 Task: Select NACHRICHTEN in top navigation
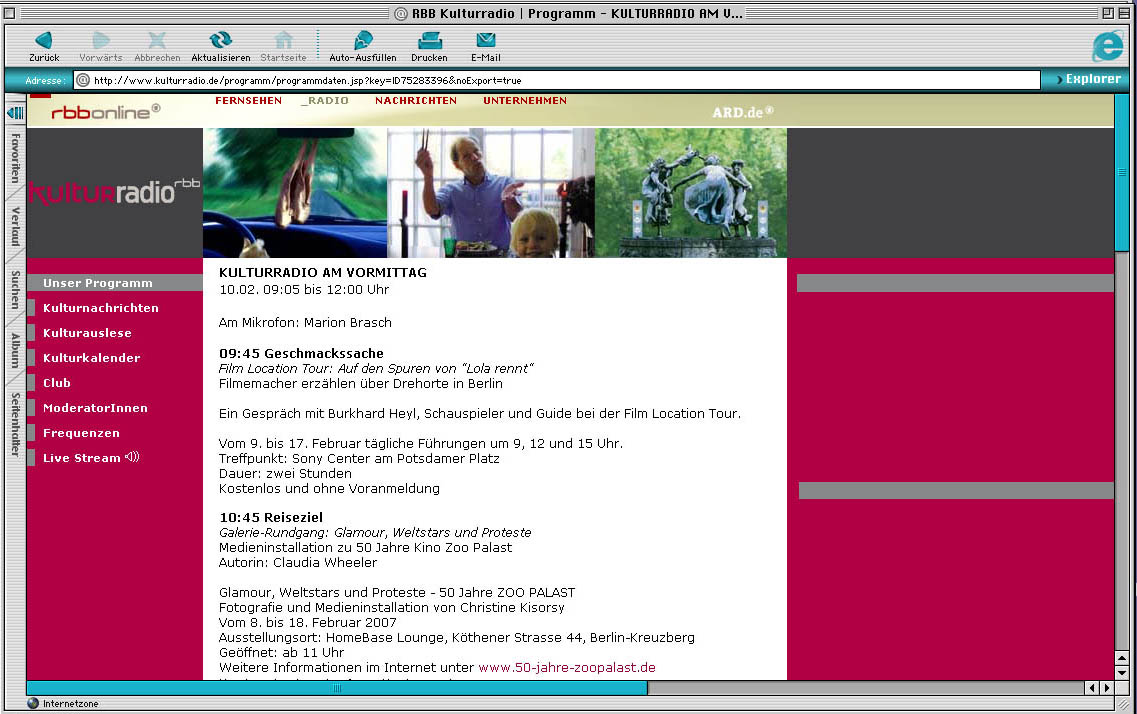[x=416, y=101]
